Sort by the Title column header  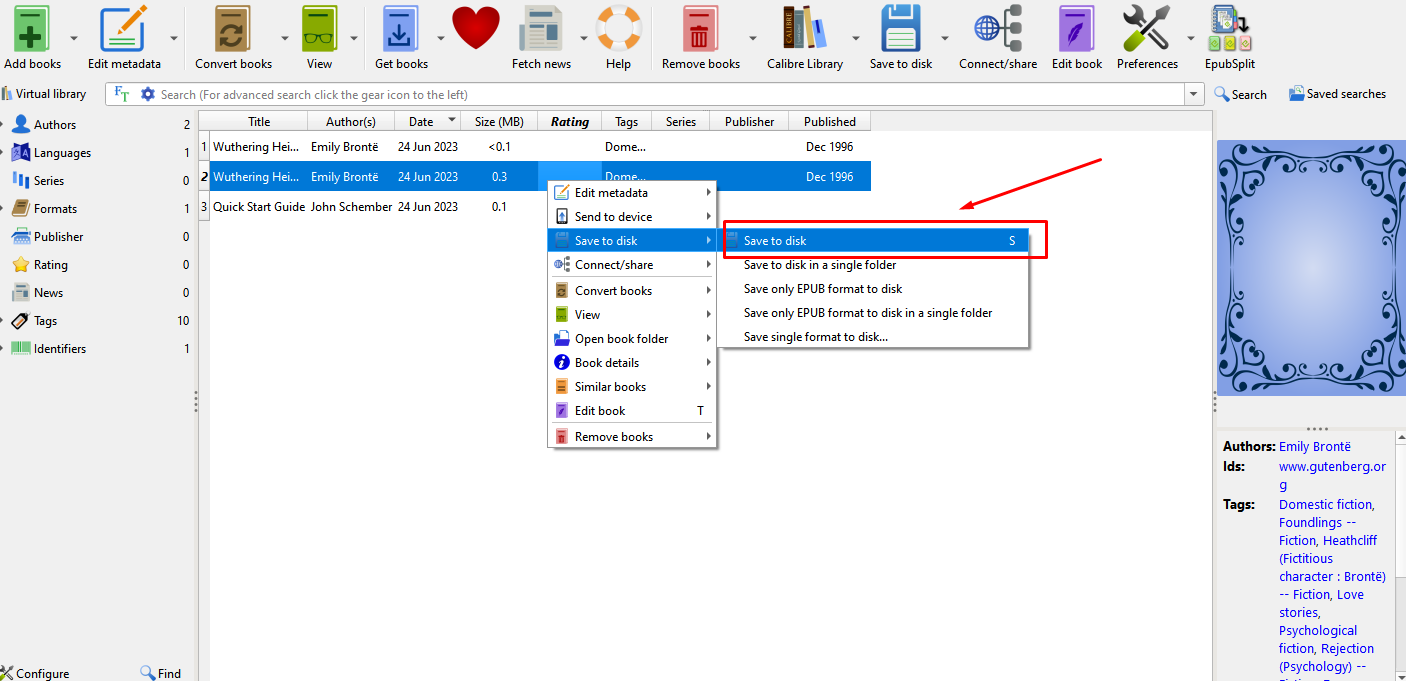point(259,121)
